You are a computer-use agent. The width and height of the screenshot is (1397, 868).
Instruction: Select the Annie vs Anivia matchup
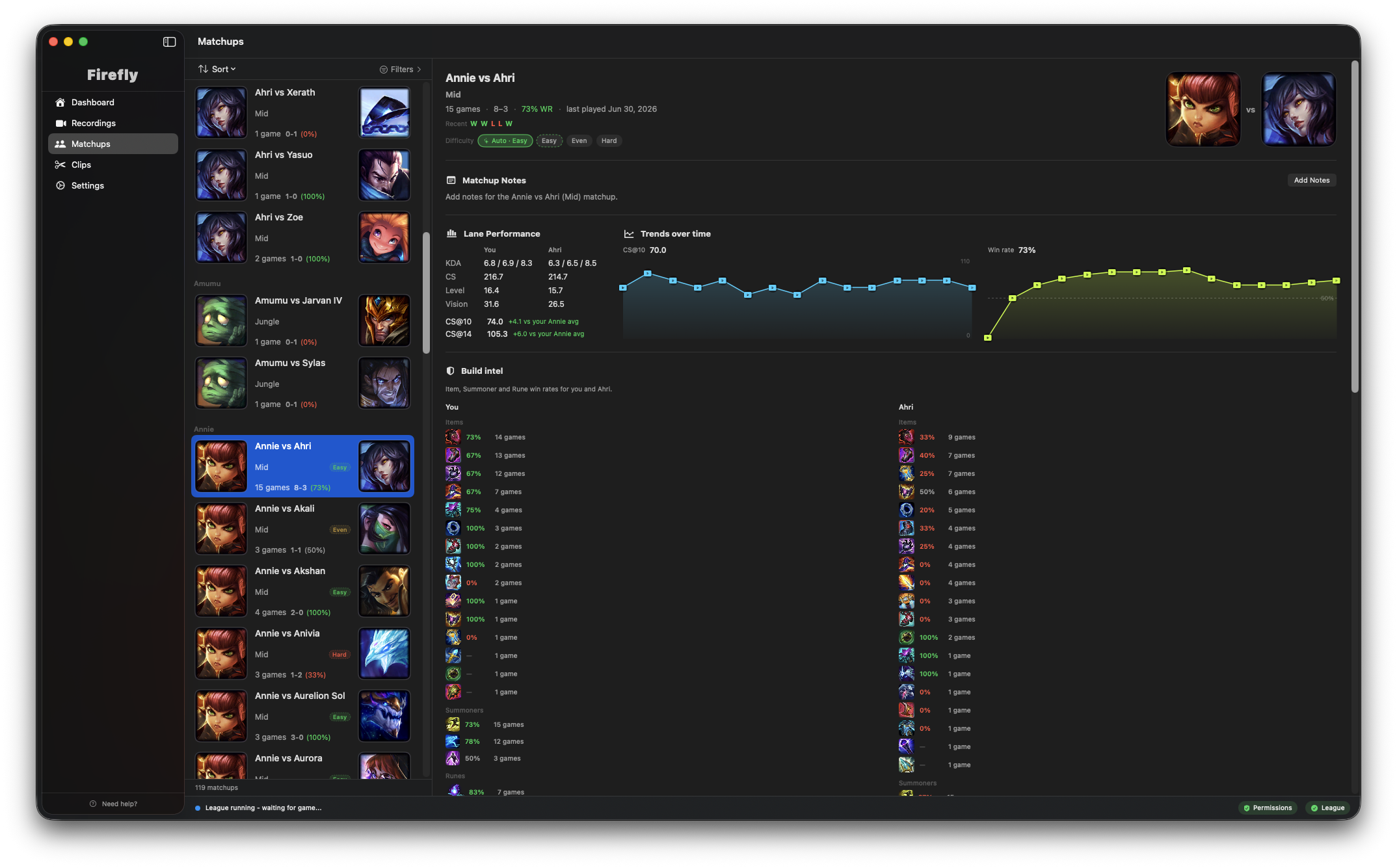pos(302,654)
